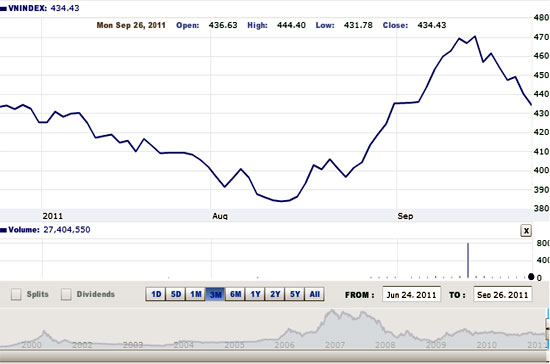Viewport: 550px width, 364px height.
Task: Select the 1D time range
Action: [156, 294]
